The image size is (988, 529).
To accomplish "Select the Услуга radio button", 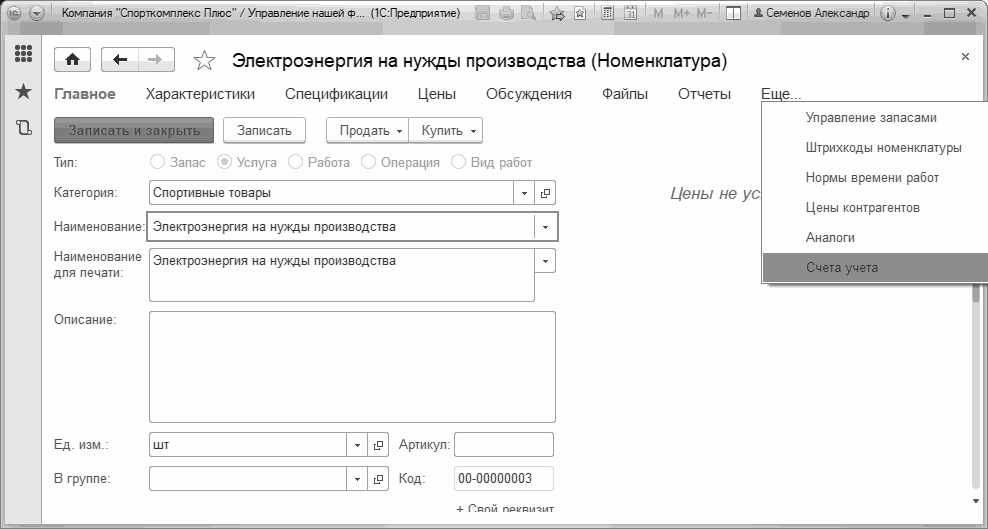I will coord(224,162).
